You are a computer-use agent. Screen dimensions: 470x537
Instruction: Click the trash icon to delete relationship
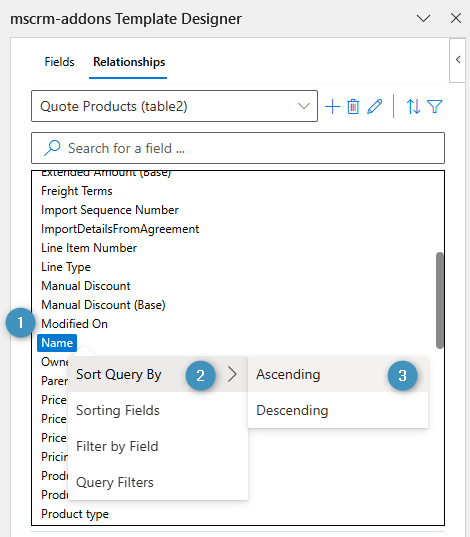pos(353,107)
